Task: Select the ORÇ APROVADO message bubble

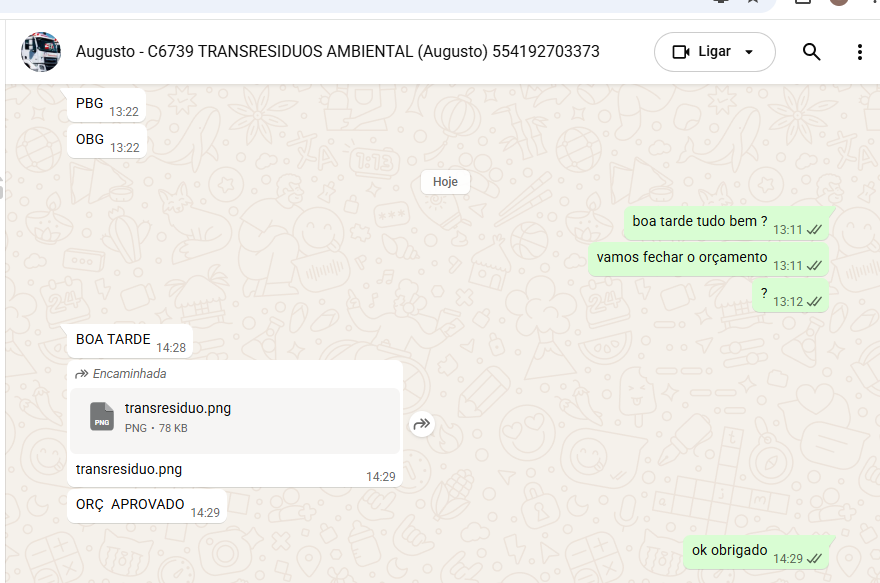Action: (147, 506)
